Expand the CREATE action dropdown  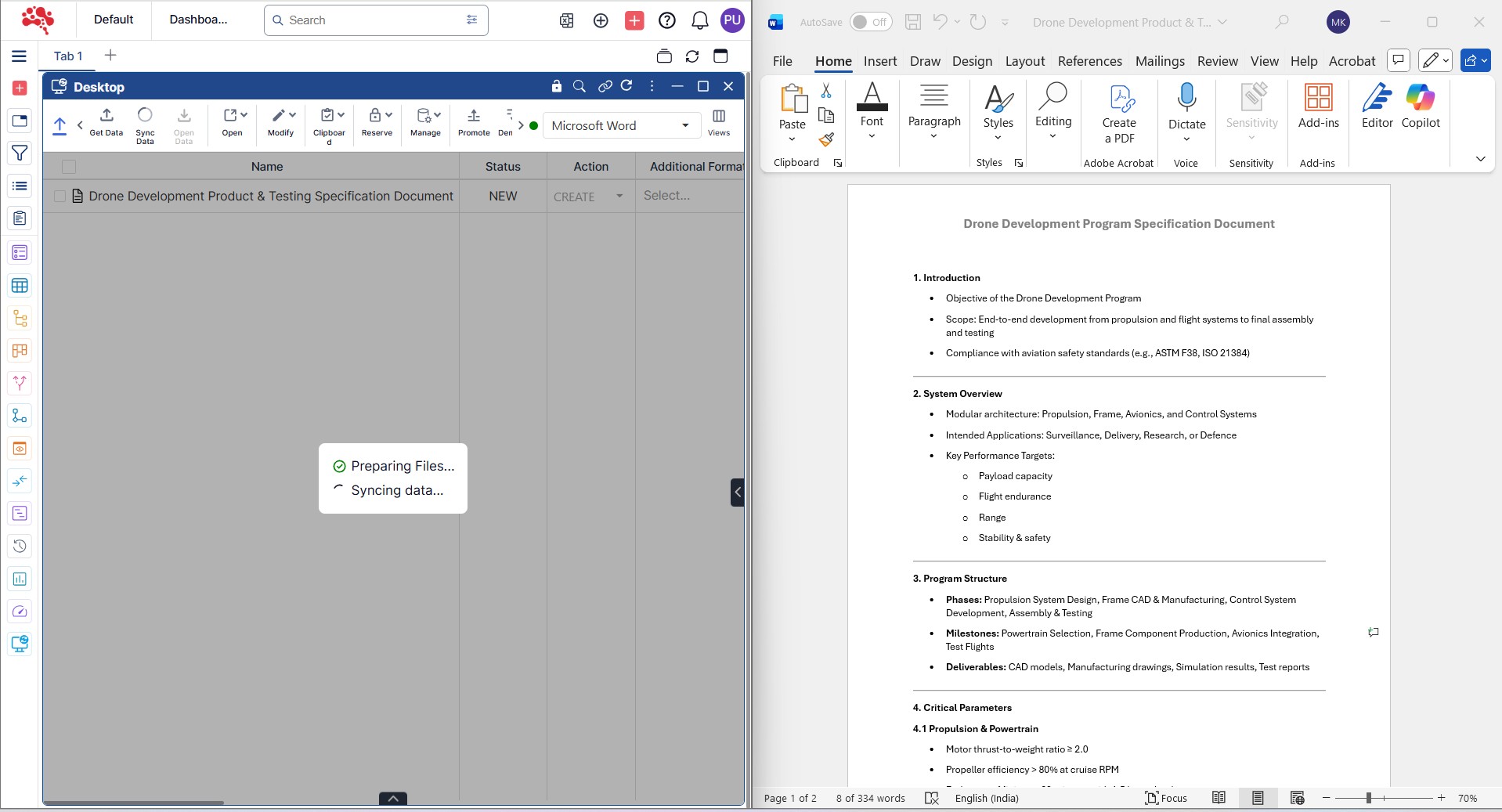[x=619, y=197]
